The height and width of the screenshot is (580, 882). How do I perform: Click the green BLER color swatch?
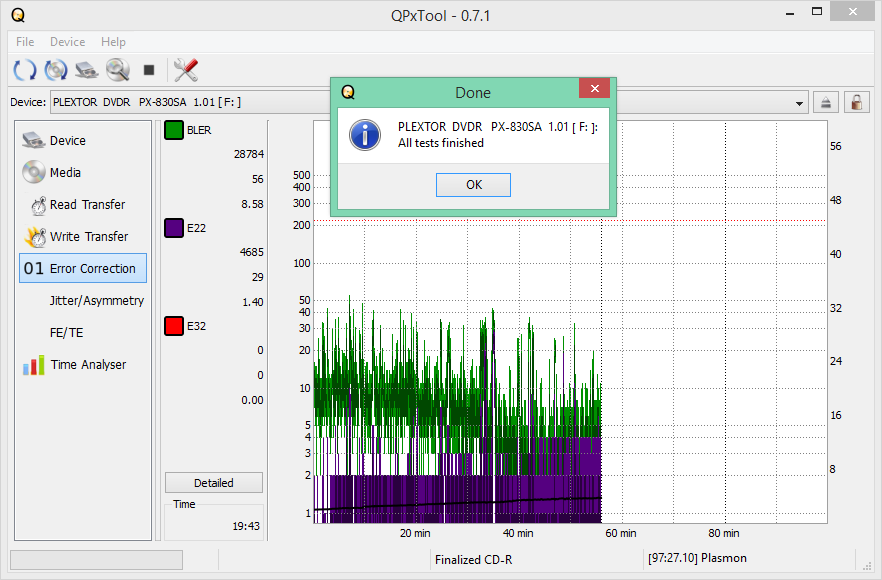click(x=174, y=130)
